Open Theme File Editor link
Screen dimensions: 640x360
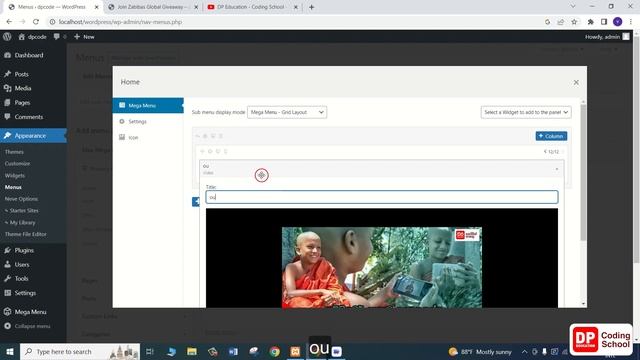tap(26, 234)
